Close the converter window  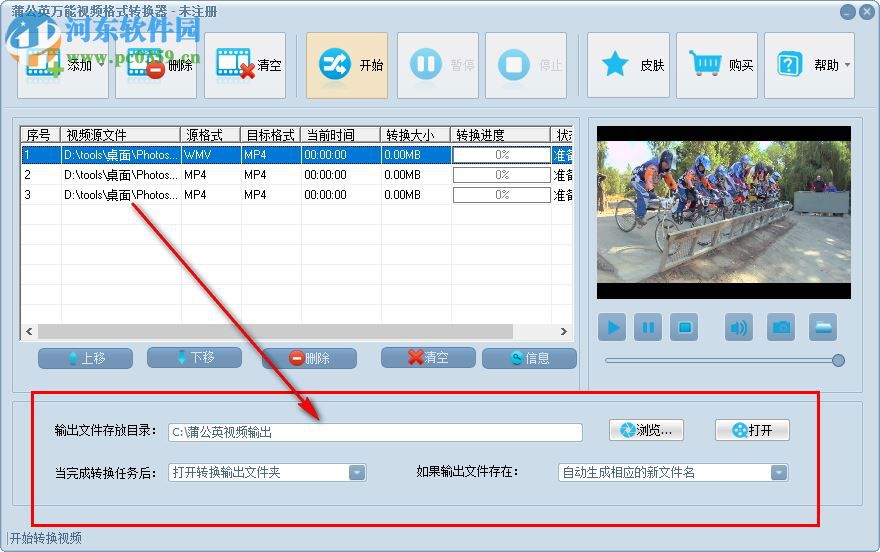[867, 12]
